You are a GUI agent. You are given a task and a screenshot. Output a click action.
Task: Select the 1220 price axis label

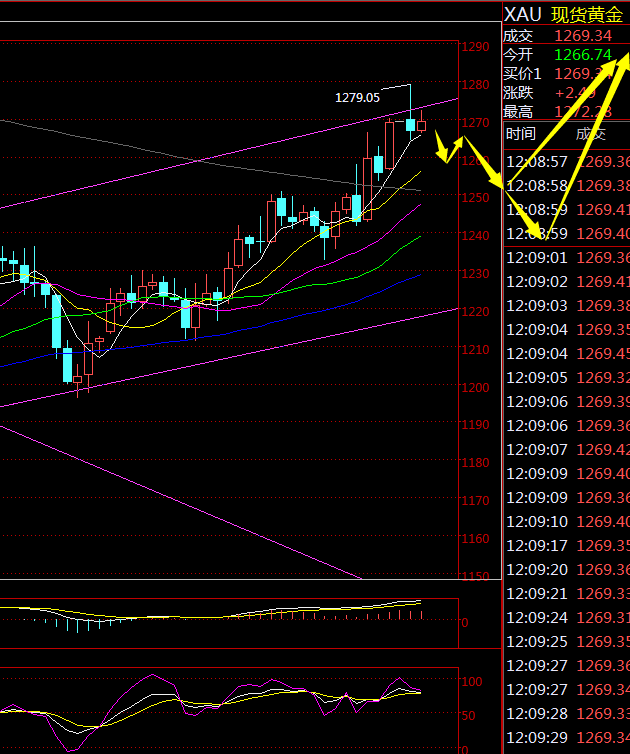tap(476, 312)
